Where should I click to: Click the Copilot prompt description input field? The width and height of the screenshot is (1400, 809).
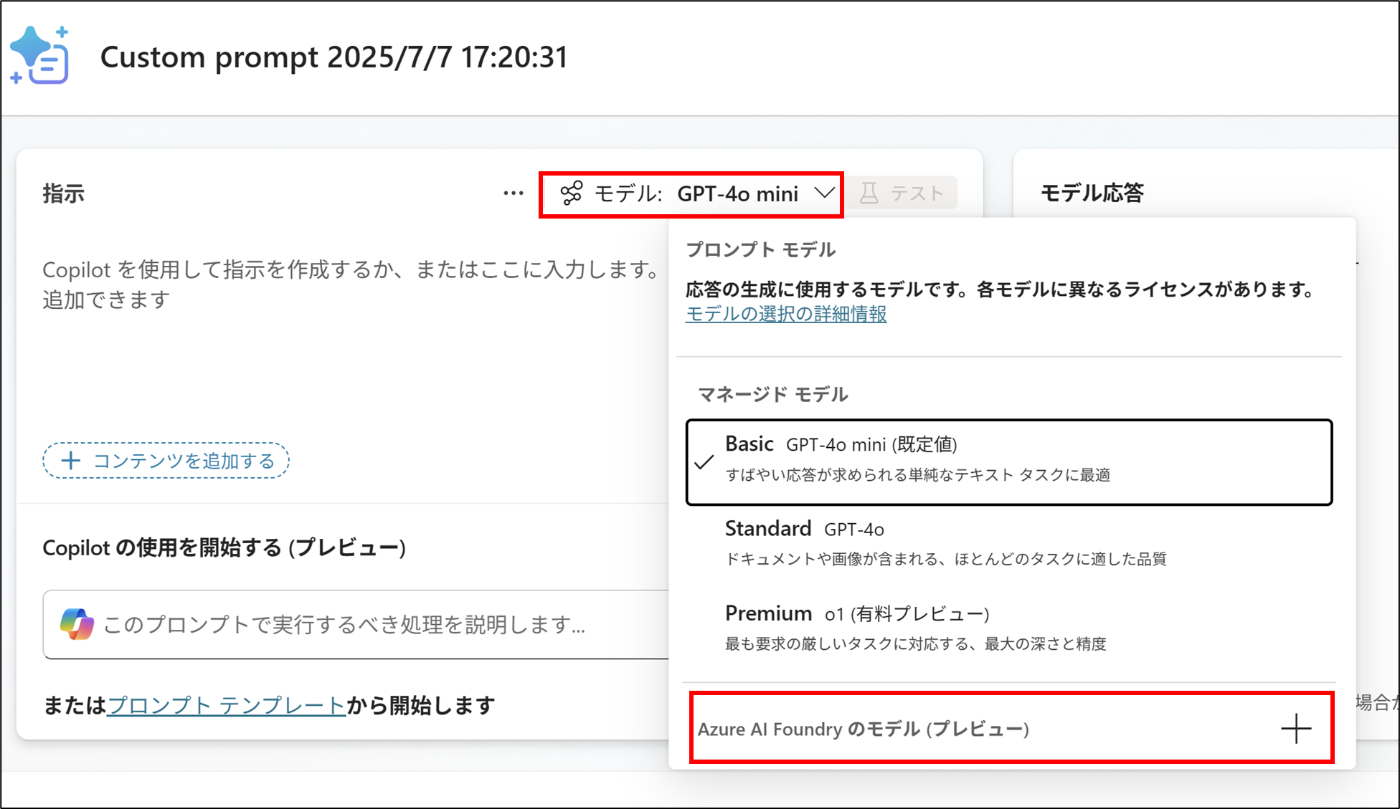[x=355, y=625]
